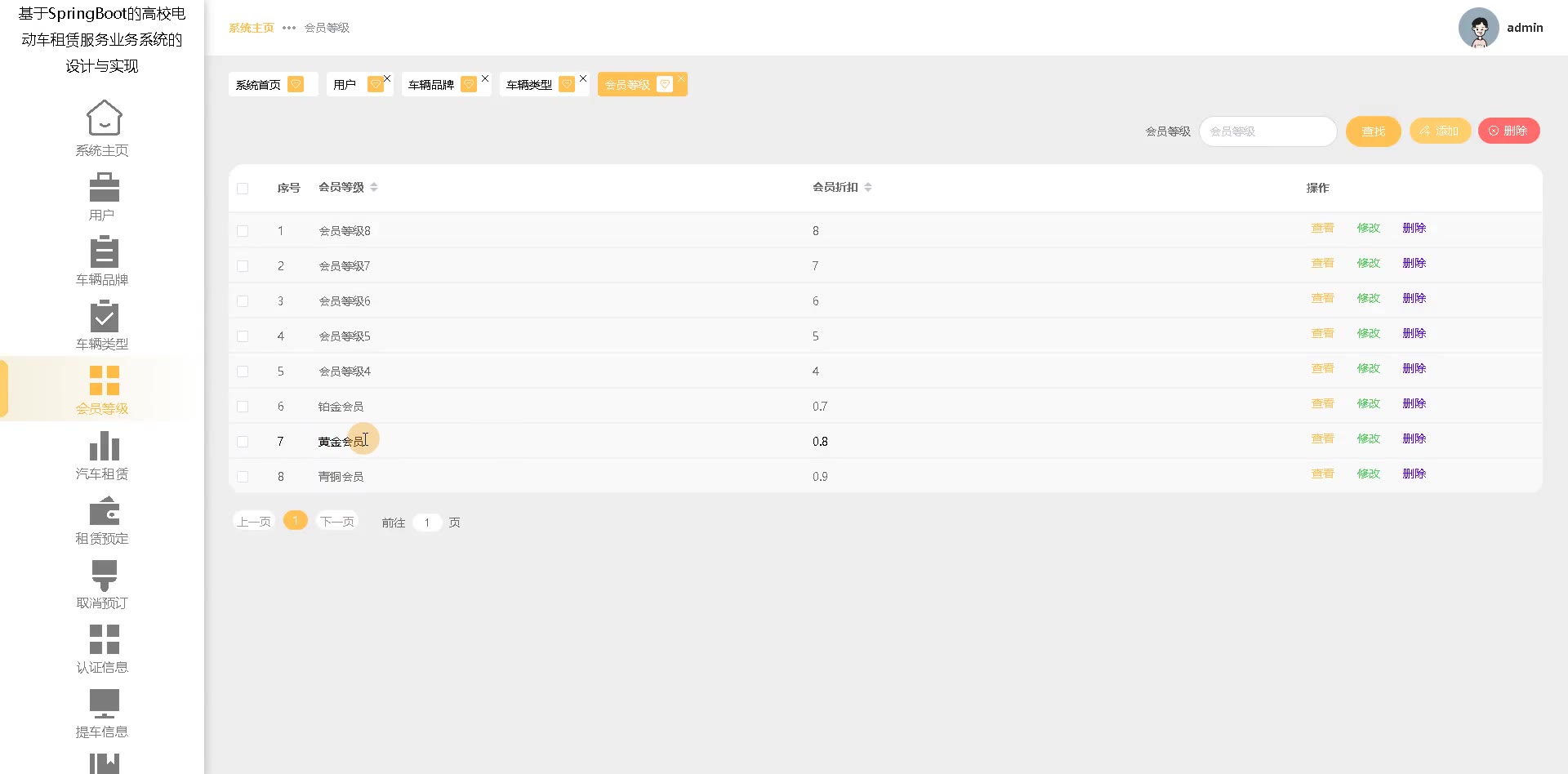Switch to the 用户 tab
This screenshot has height=774, width=1568.
coord(359,84)
